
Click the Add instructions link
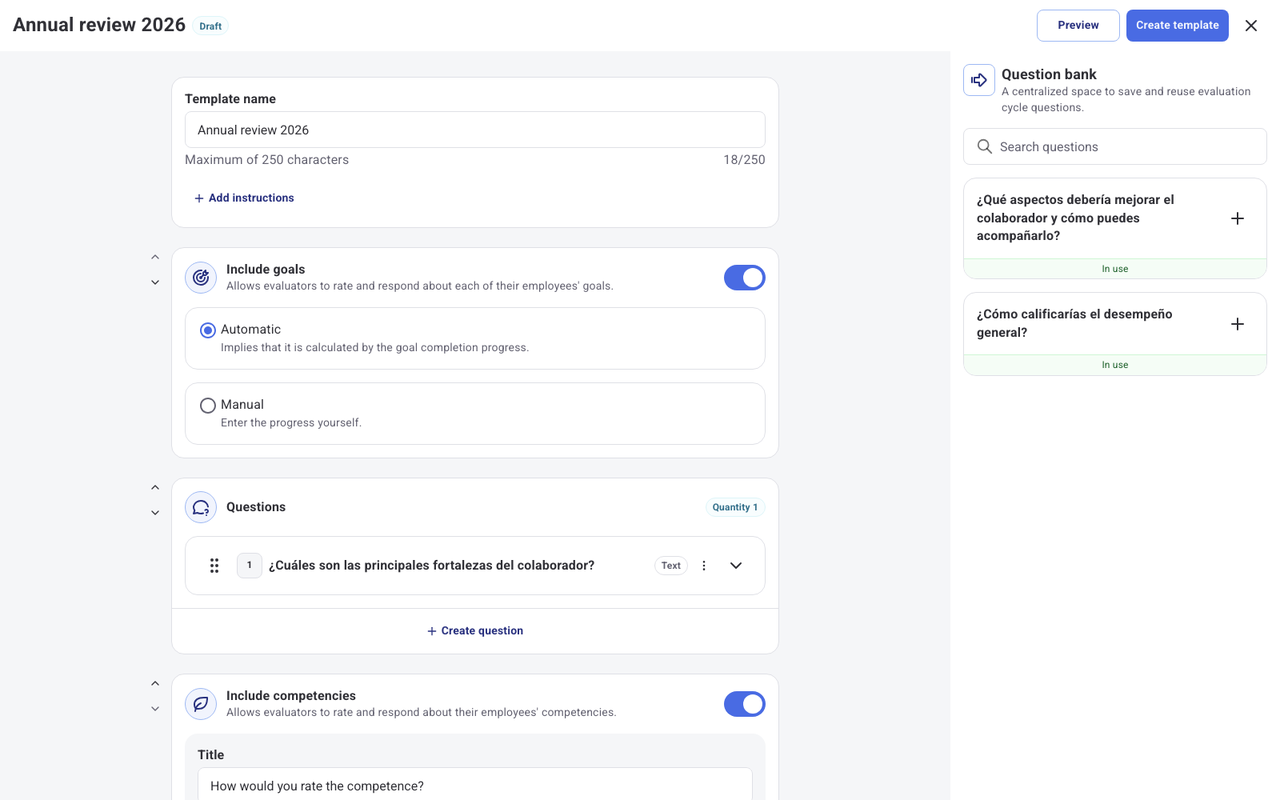click(244, 198)
